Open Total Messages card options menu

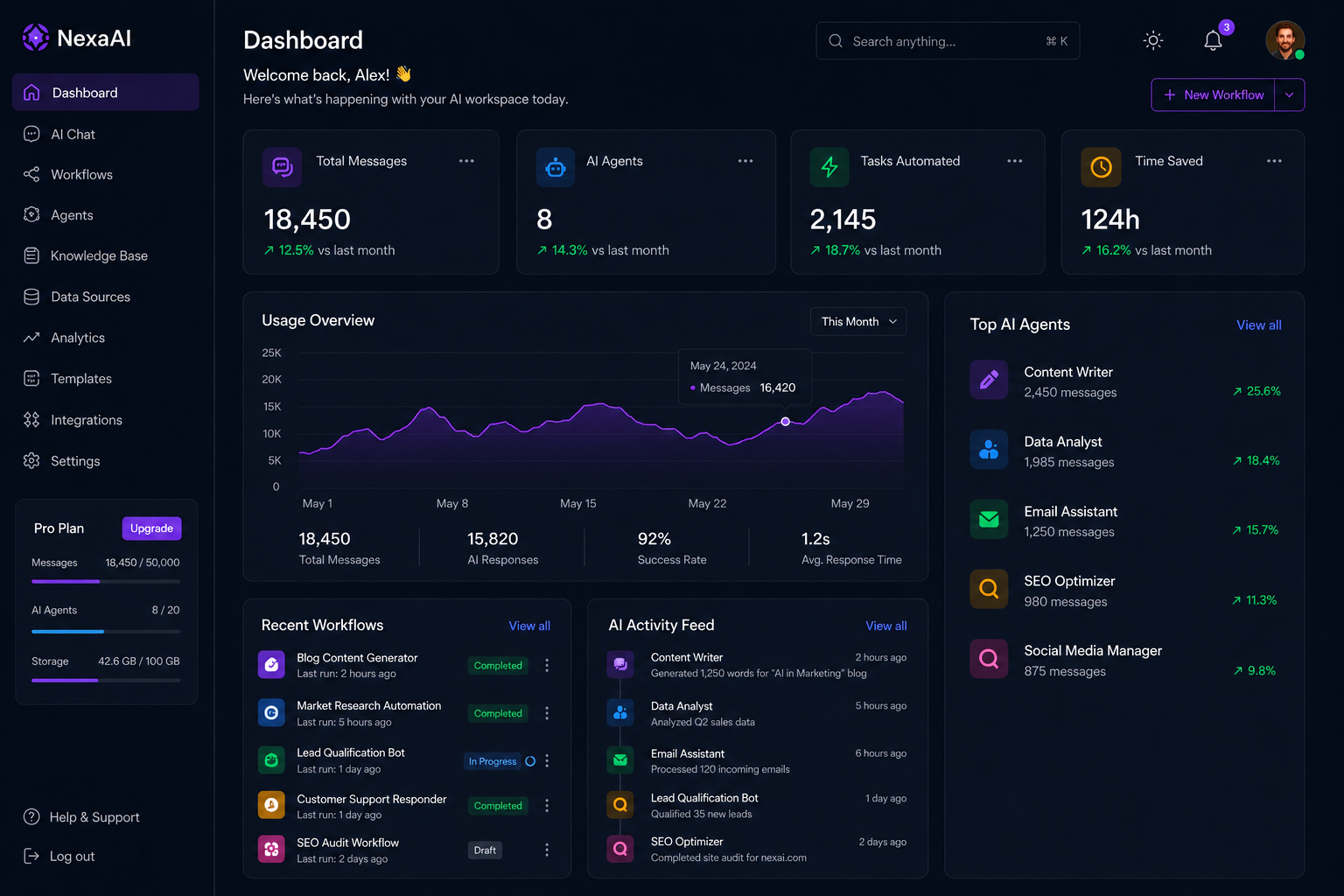point(466,161)
